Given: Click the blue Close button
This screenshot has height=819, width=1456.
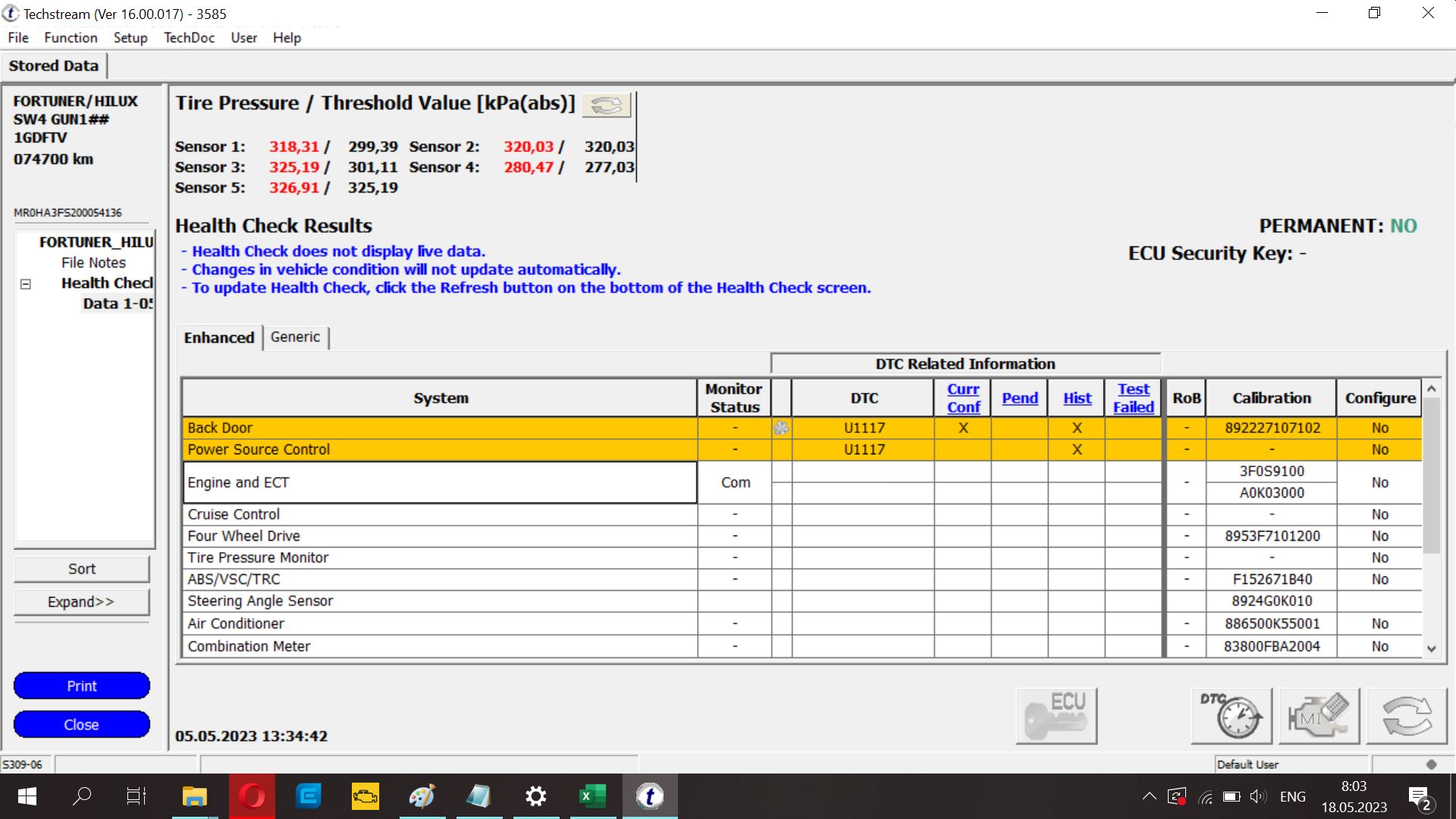Looking at the screenshot, I should point(81,725).
